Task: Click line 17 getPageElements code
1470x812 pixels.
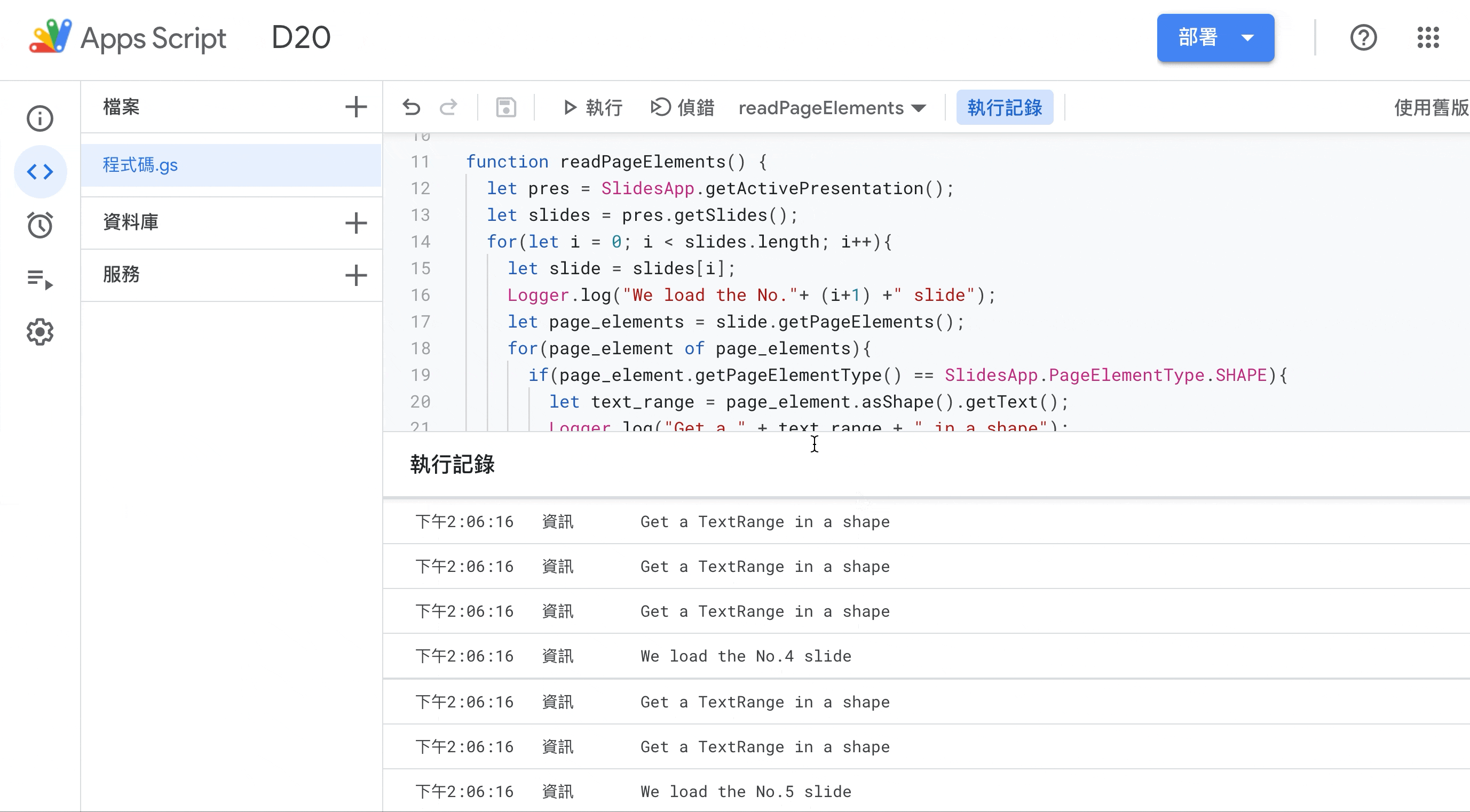Action: (x=736, y=322)
